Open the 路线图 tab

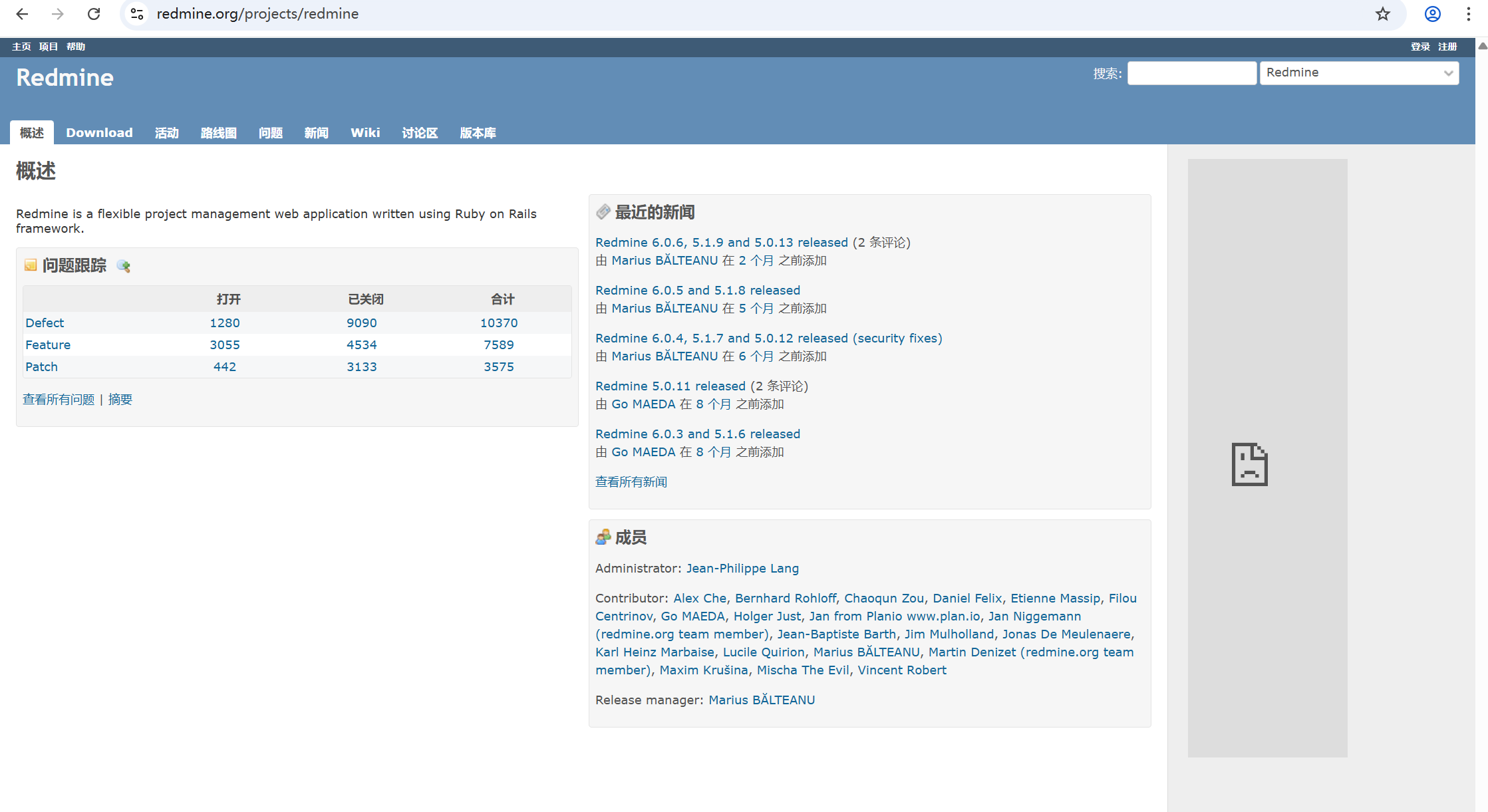pos(219,132)
